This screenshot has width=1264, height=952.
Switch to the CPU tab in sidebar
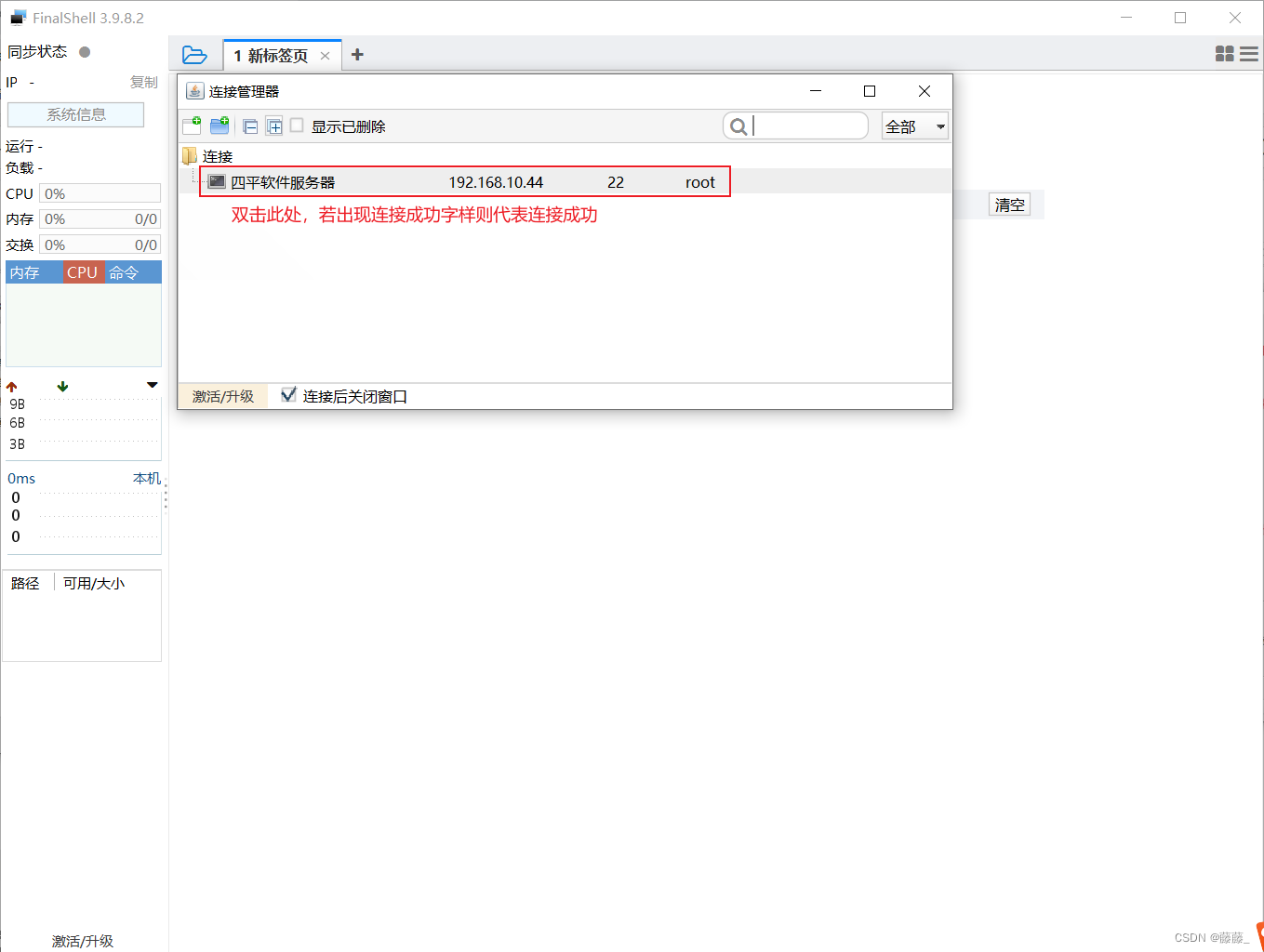tap(82, 272)
